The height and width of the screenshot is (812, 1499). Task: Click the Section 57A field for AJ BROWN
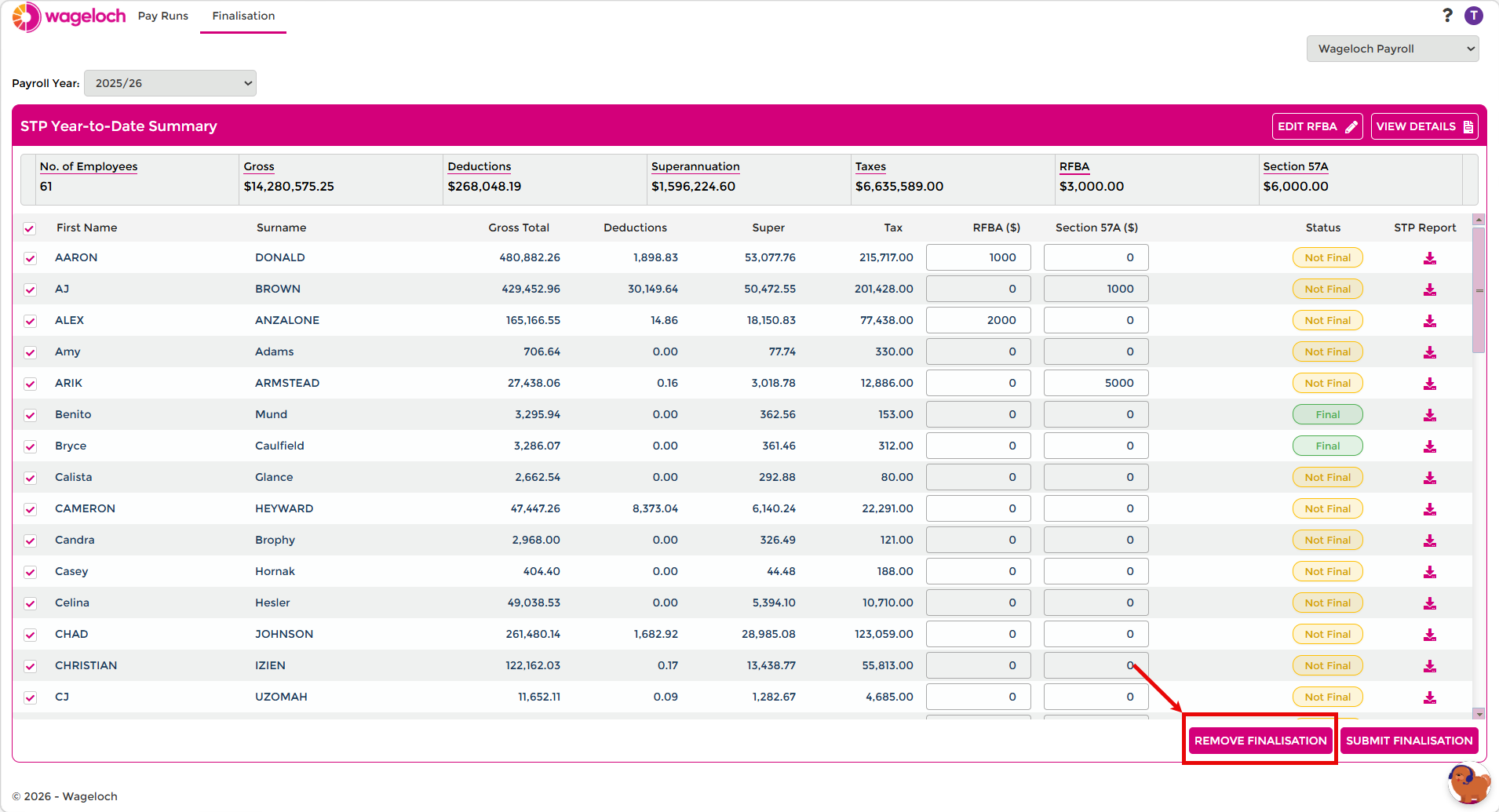click(1096, 289)
